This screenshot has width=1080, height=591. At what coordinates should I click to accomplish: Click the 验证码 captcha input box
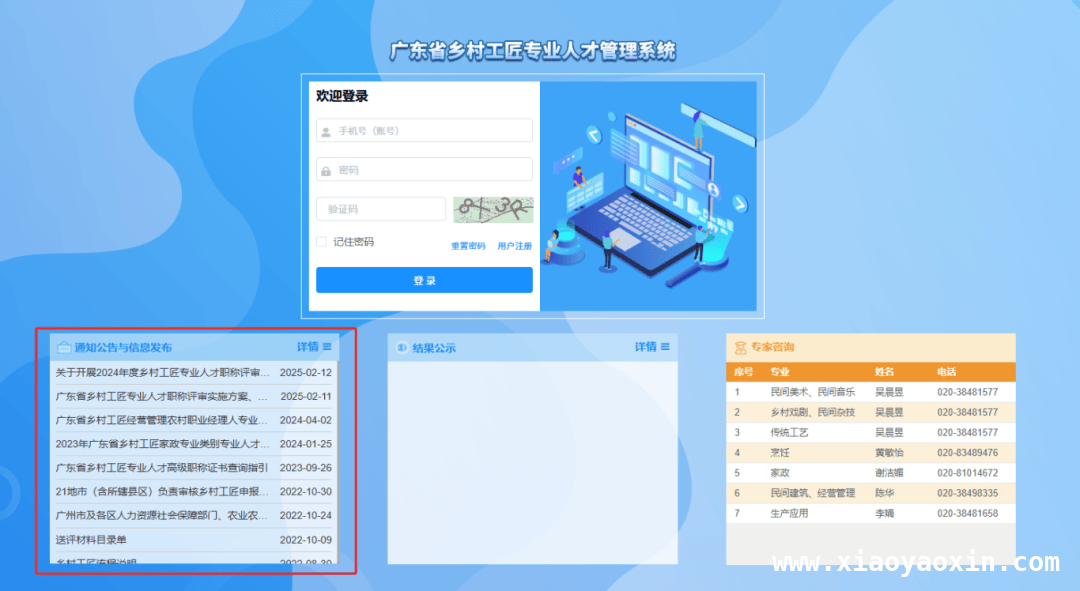381,209
